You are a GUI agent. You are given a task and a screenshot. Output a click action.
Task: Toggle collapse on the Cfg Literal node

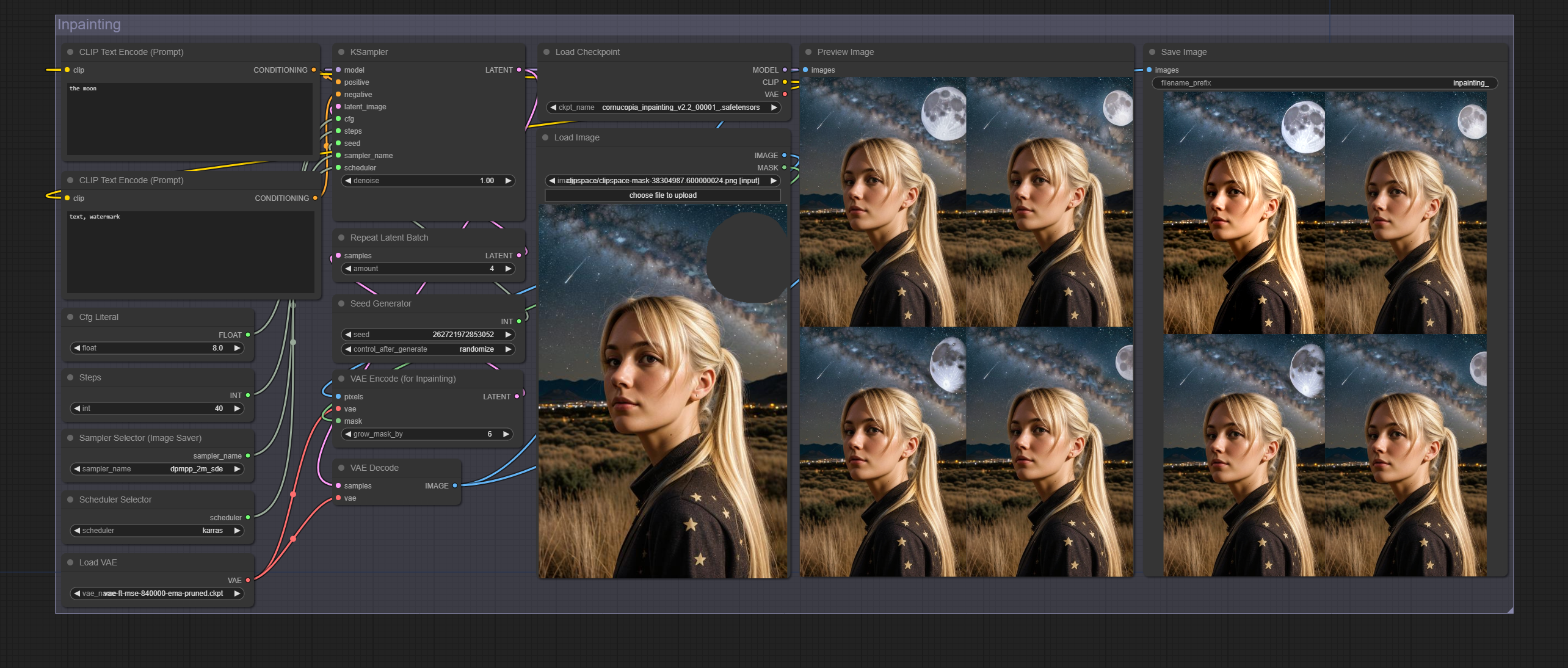click(70, 317)
